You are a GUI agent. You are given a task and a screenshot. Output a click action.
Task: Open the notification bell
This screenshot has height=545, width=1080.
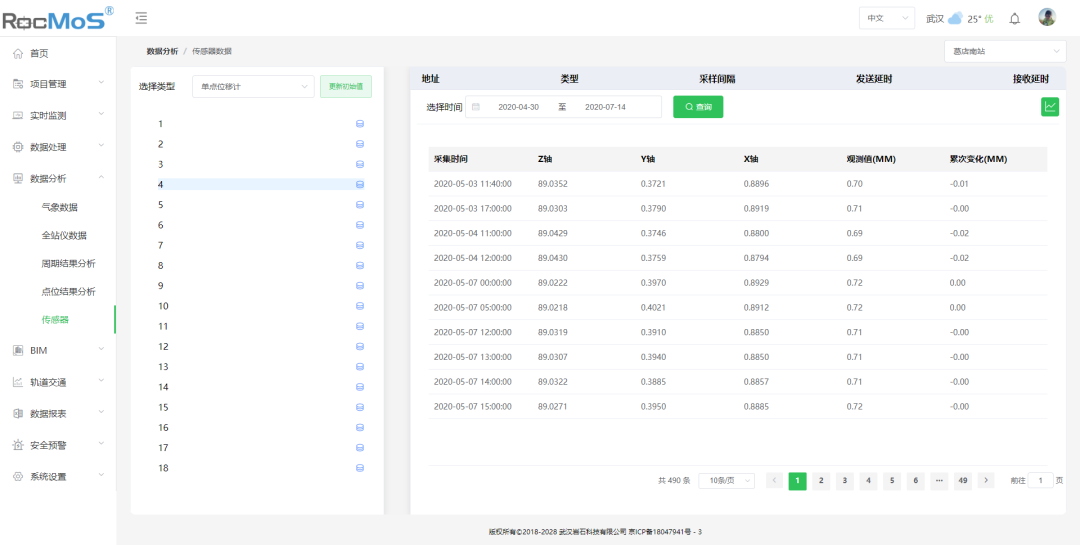pos(1015,19)
